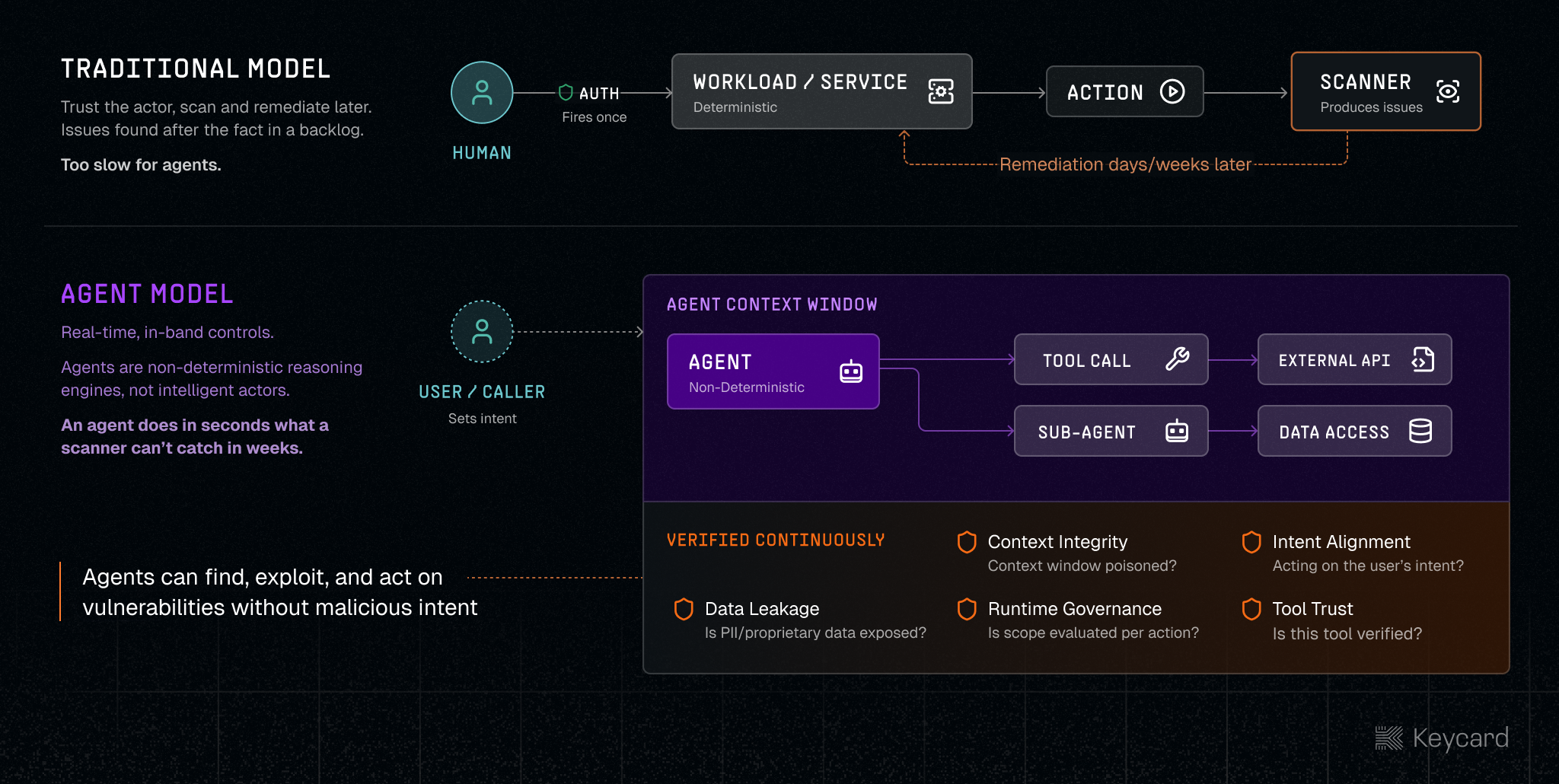The image size is (1559, 784).
Task: Click the USER / CALLER label
Action: point(482,392)
